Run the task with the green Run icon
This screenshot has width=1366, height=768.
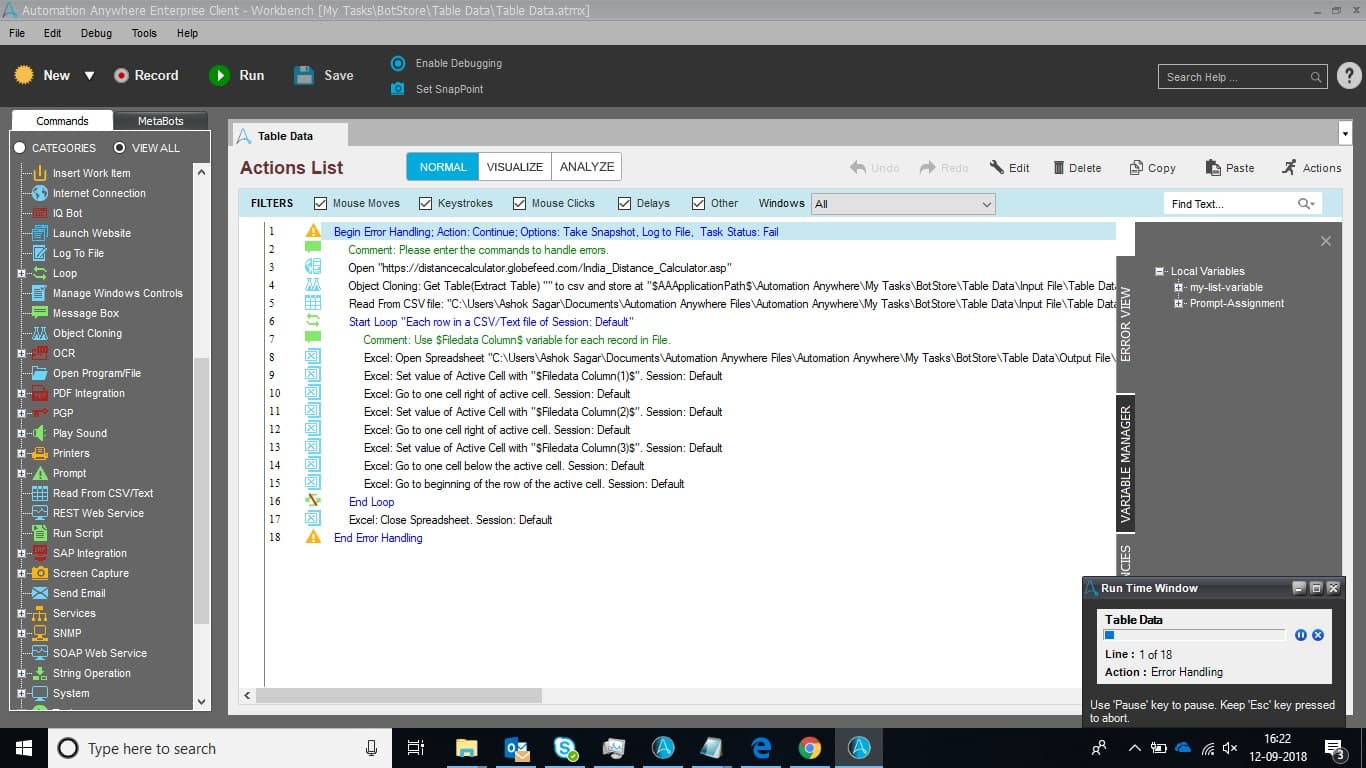[219, 75]
